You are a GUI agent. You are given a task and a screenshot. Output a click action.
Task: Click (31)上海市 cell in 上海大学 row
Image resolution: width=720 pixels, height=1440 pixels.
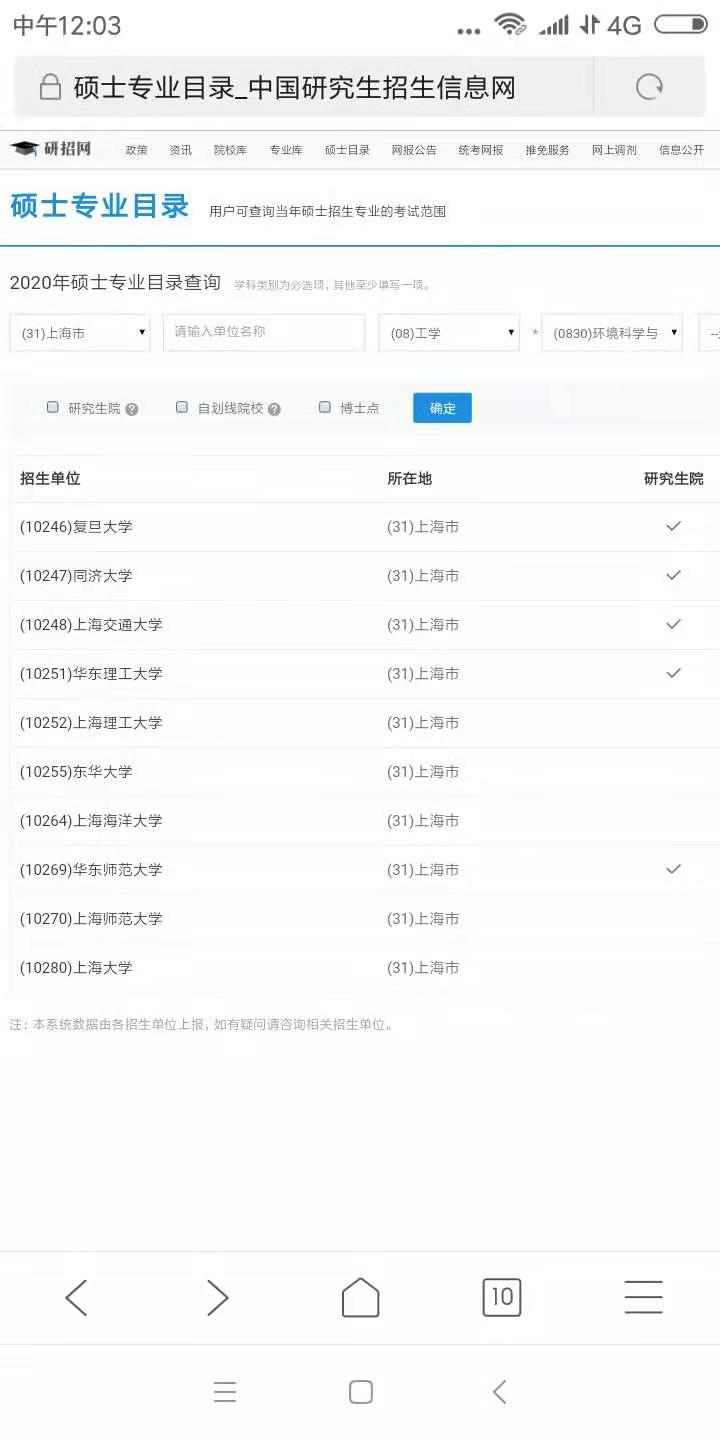pos(423,968)
